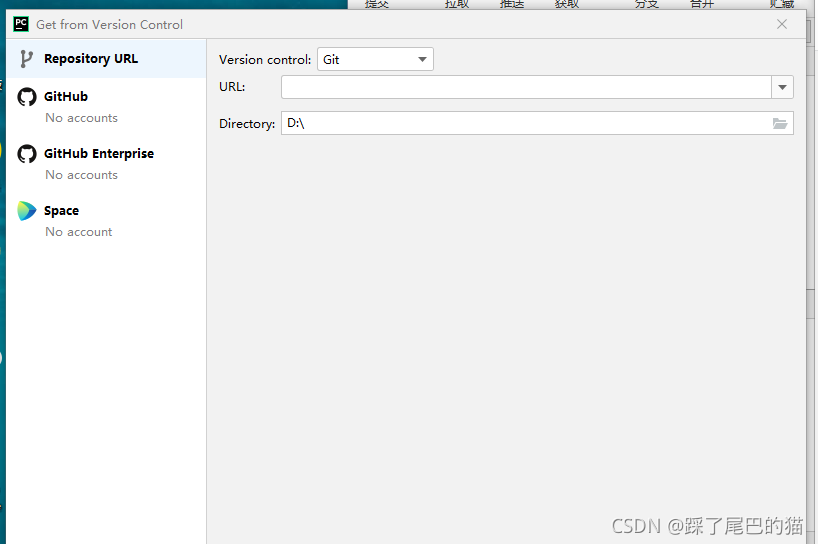This screenshot has height=544, width=818.
Task: Focus the URL input field
Action: [526, 87]
